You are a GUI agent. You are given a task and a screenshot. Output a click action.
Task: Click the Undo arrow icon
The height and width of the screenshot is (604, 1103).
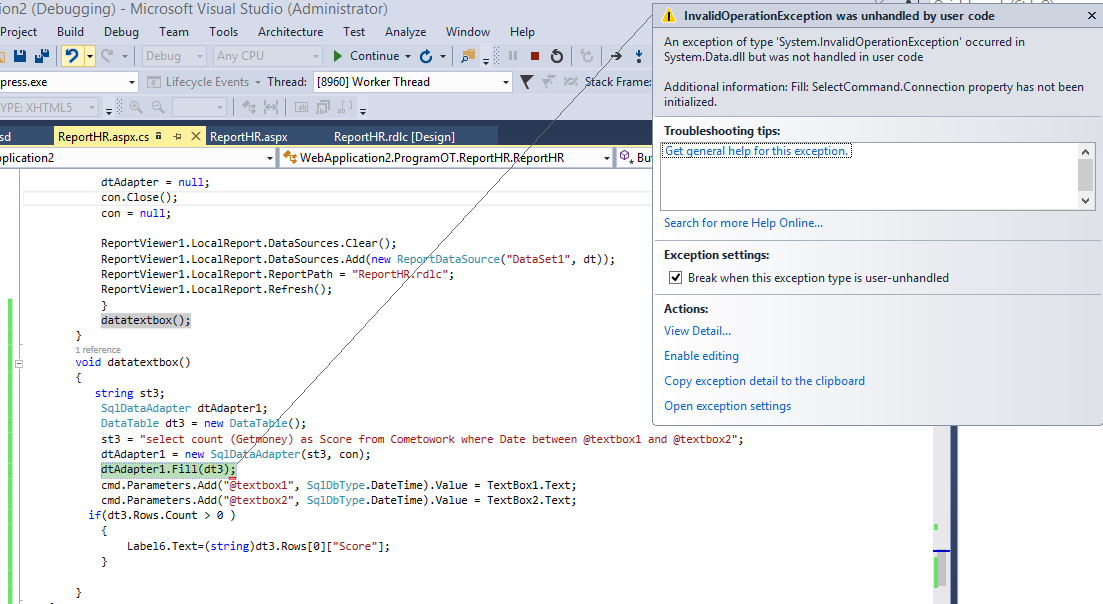(x=73, y=56)
